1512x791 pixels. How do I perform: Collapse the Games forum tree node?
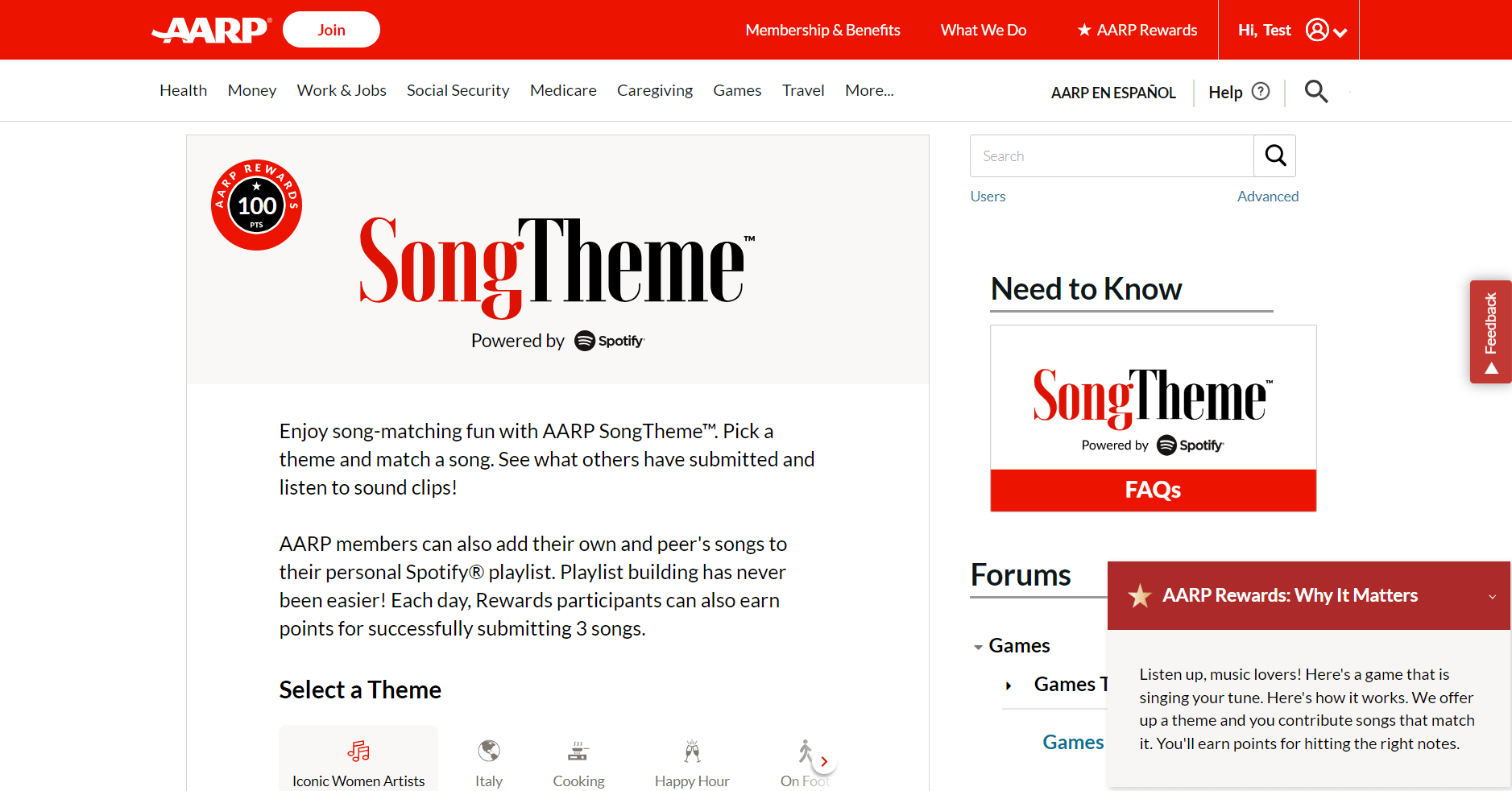point(978,647)
